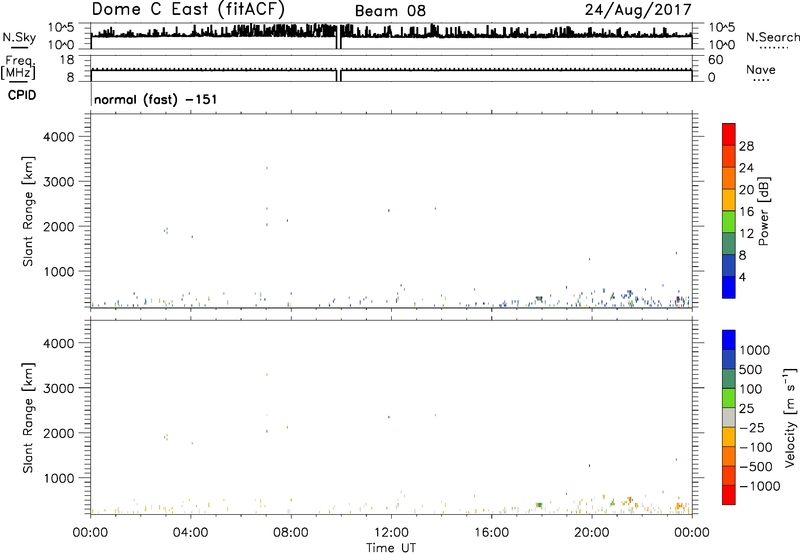Click the 16:00 time tick label
Viewport: 800px width, 554px height.
click(x=491, y=533)
